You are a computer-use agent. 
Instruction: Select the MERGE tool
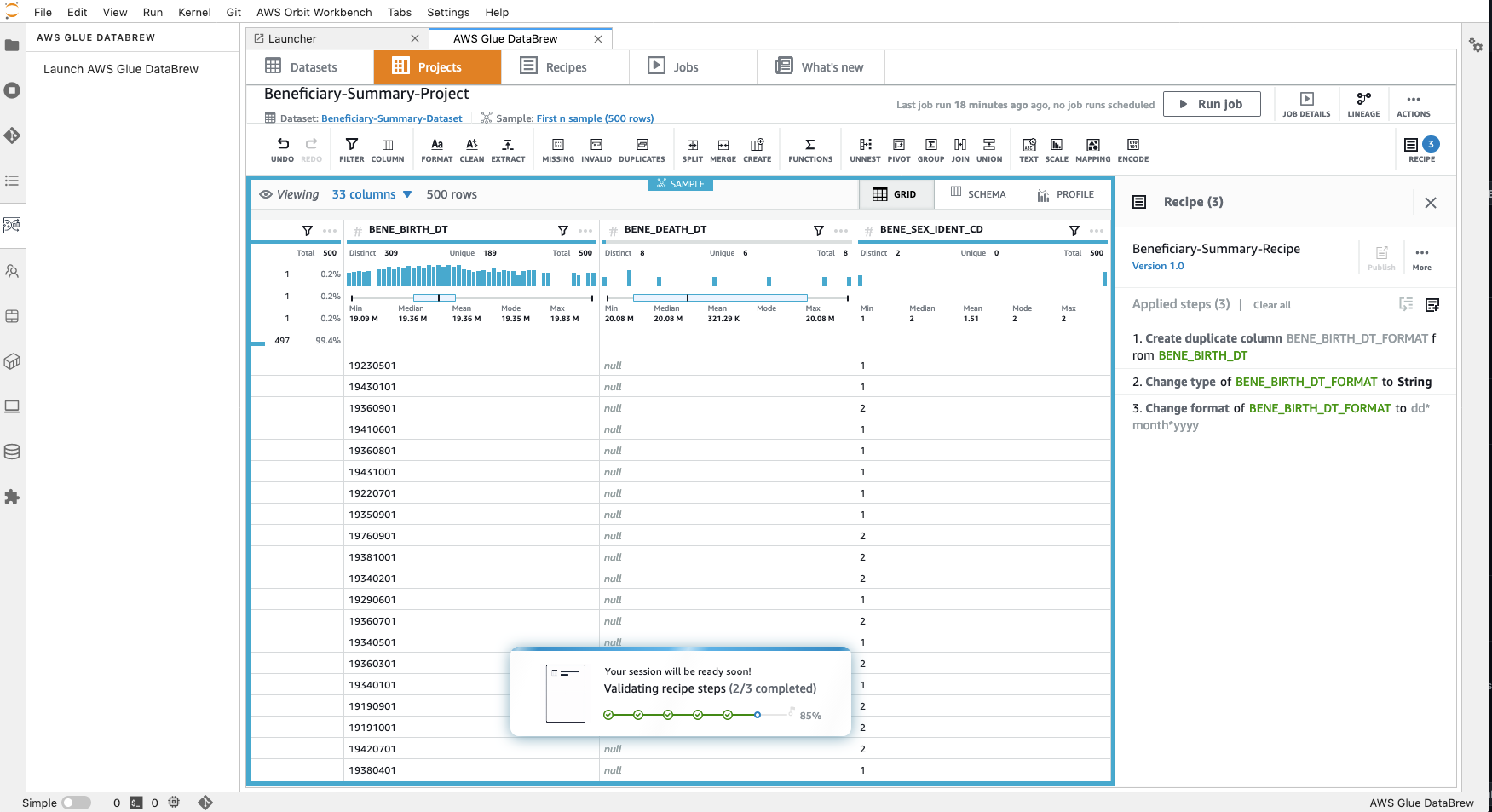[x=723, y=149]
